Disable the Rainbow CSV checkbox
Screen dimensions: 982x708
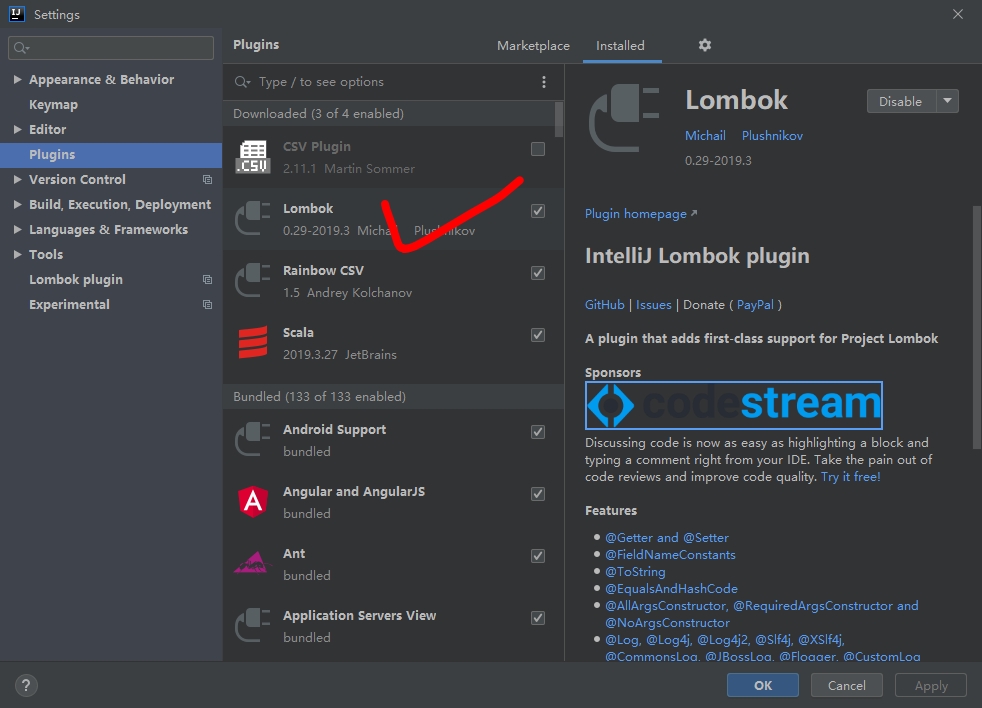point(538,272)
